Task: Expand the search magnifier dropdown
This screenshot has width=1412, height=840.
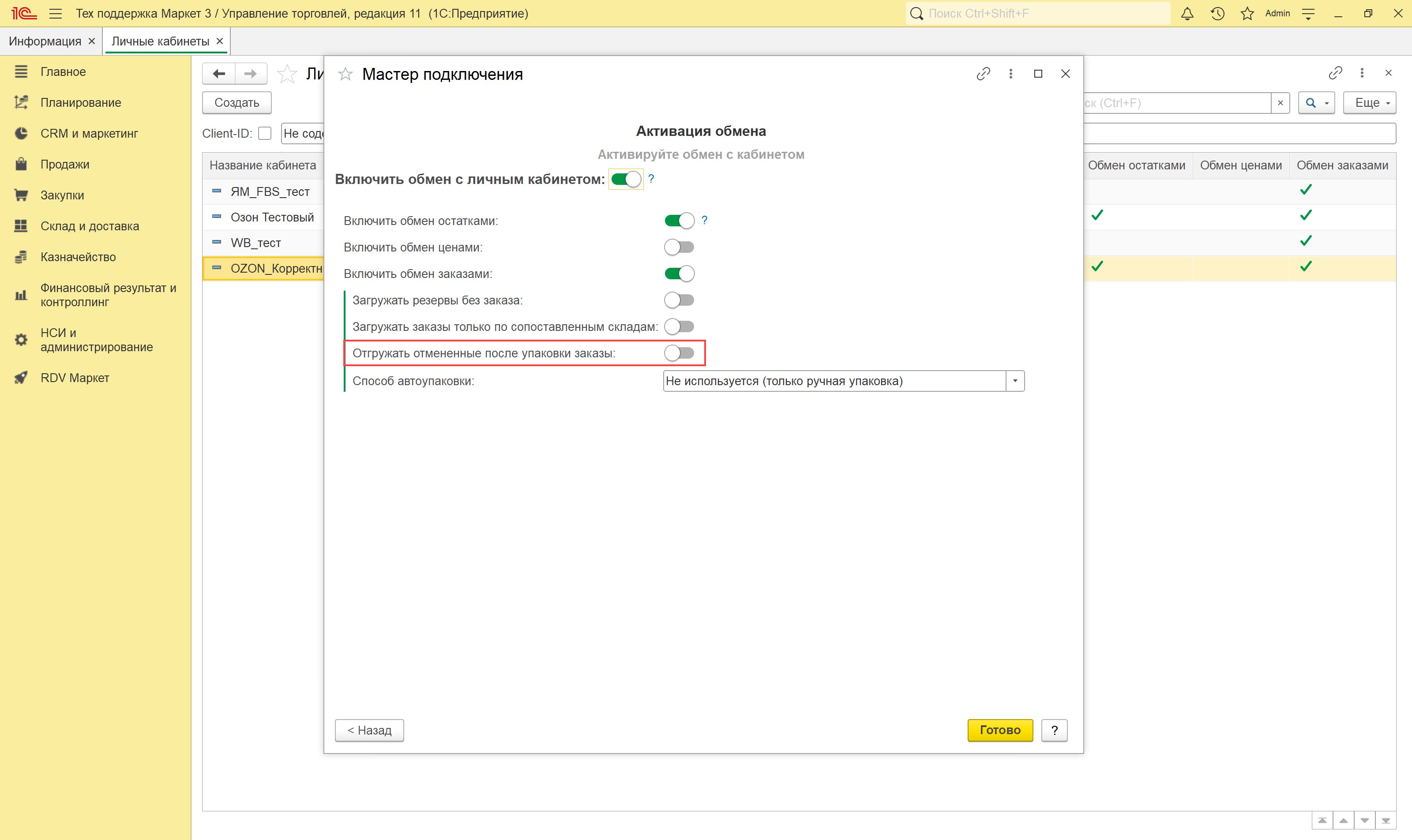Action: click(x=1326, y=103)
